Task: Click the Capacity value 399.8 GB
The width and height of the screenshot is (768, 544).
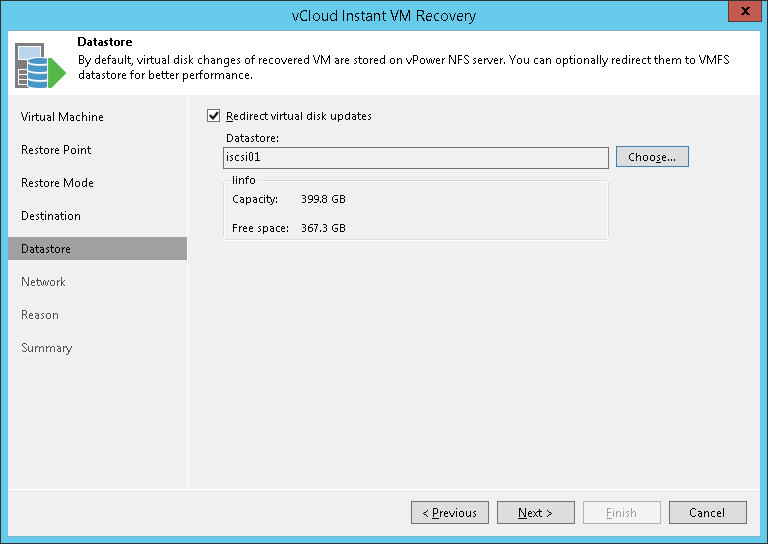Action: pos(323,199)
